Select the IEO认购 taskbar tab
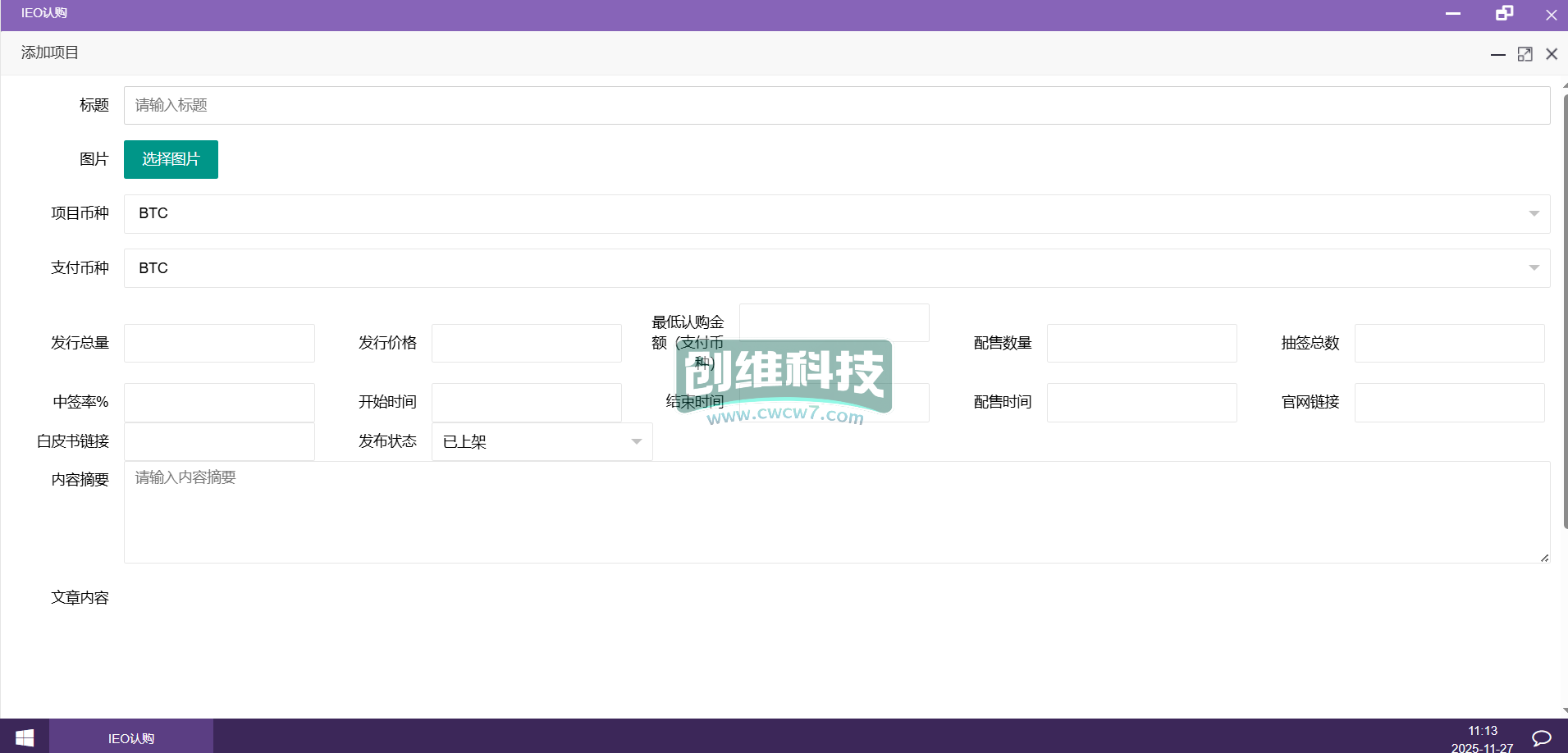Screen dimensions: 1568x753 (x=131, y=737)
